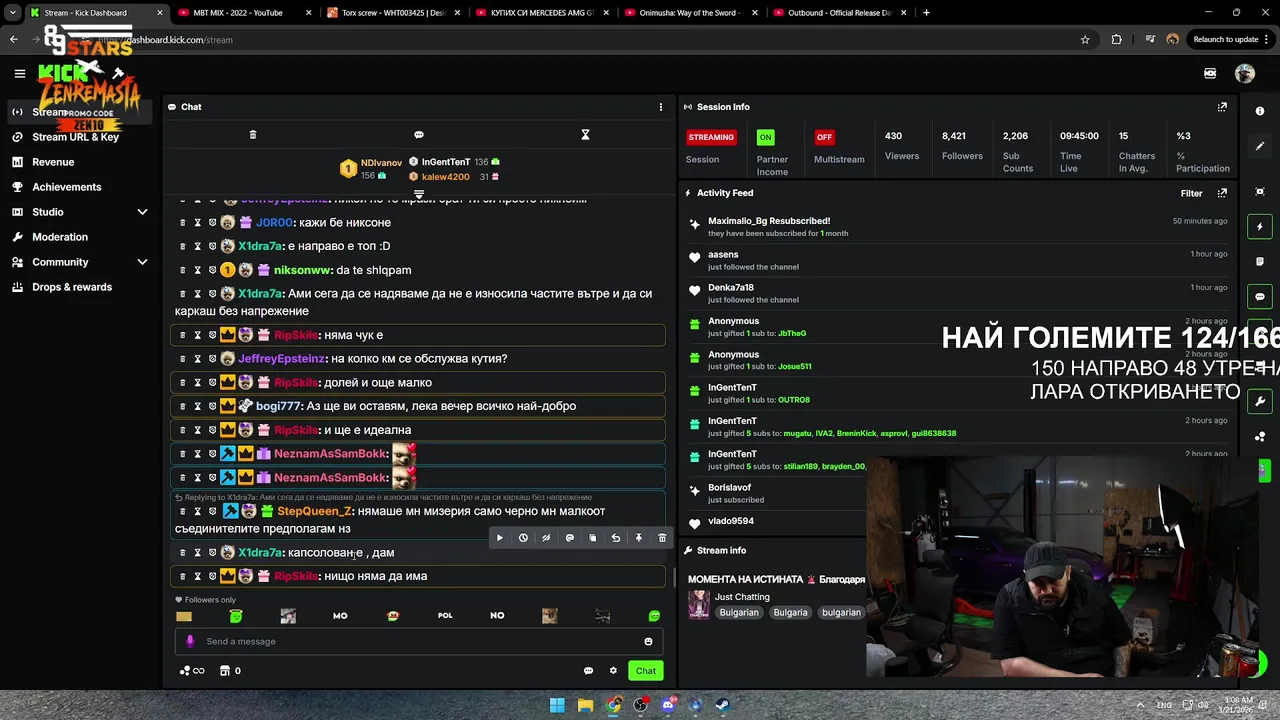Collapse the gifter leaderboard in chat
1280x720 pixels.
[419, 194]
